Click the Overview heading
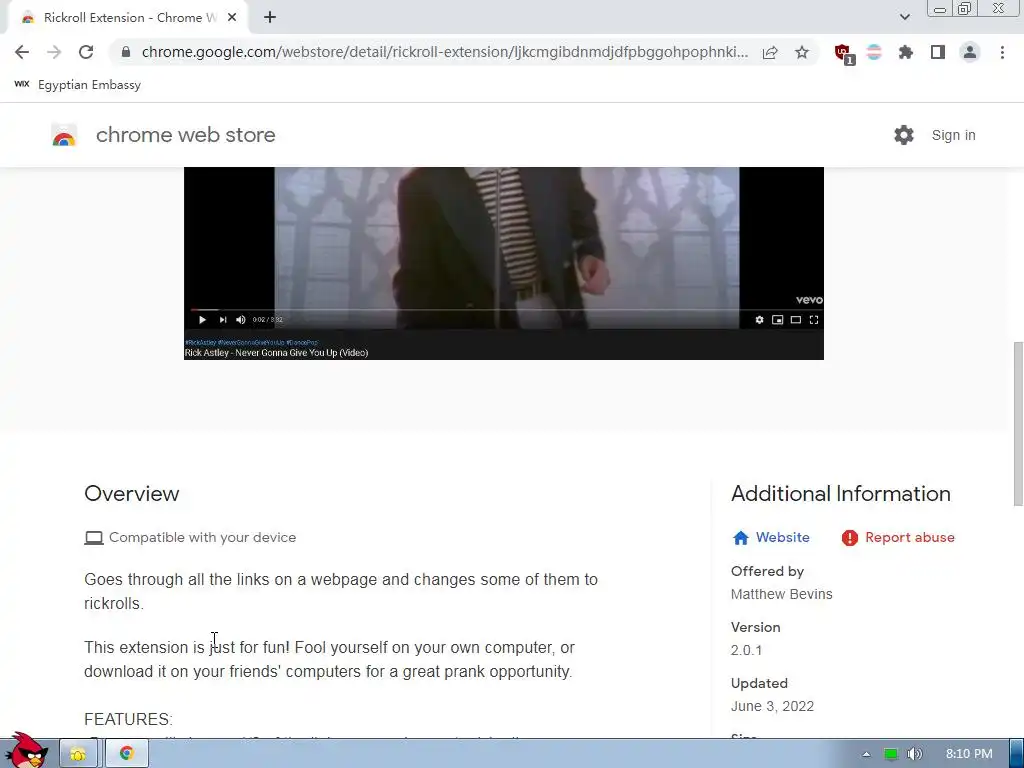1024x768 pixels. [x=132, y=494]
